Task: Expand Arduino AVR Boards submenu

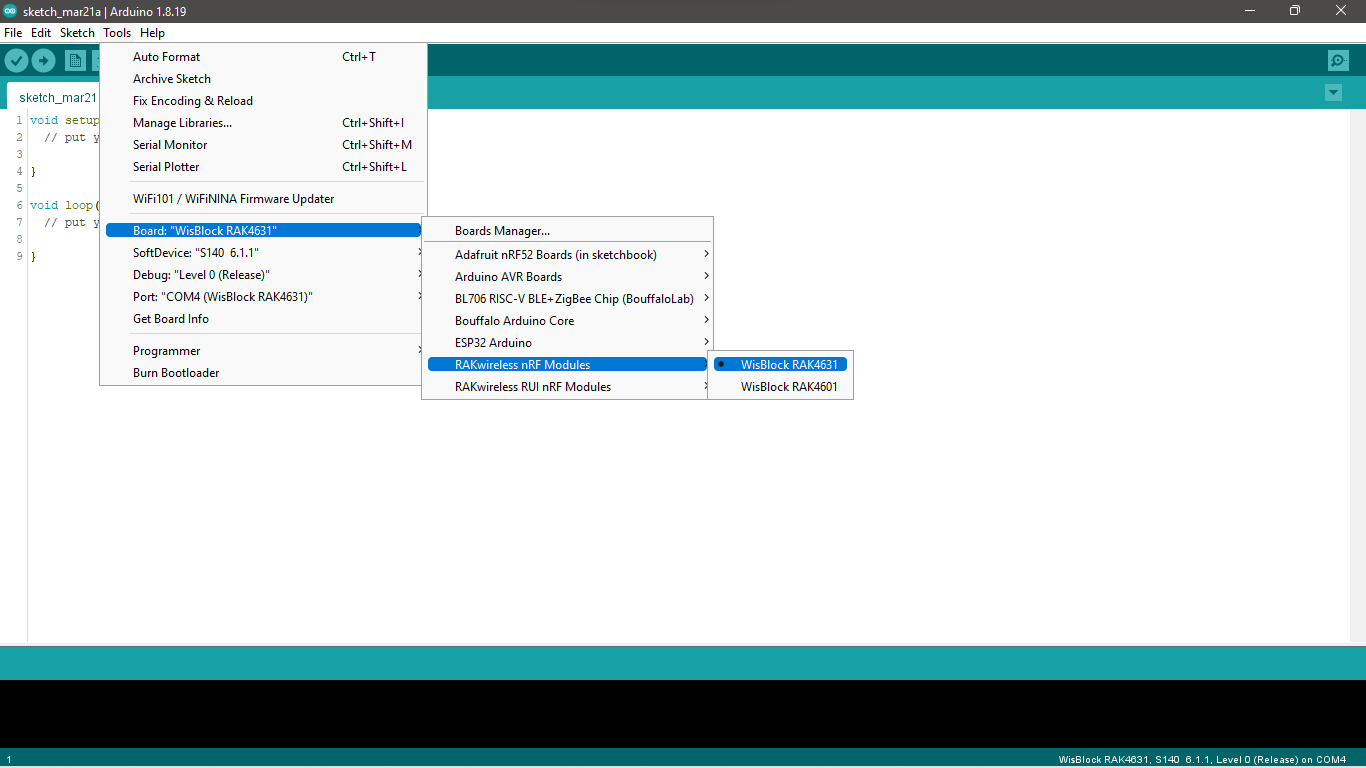Action: pyautogui.click(x=567, y=277)
